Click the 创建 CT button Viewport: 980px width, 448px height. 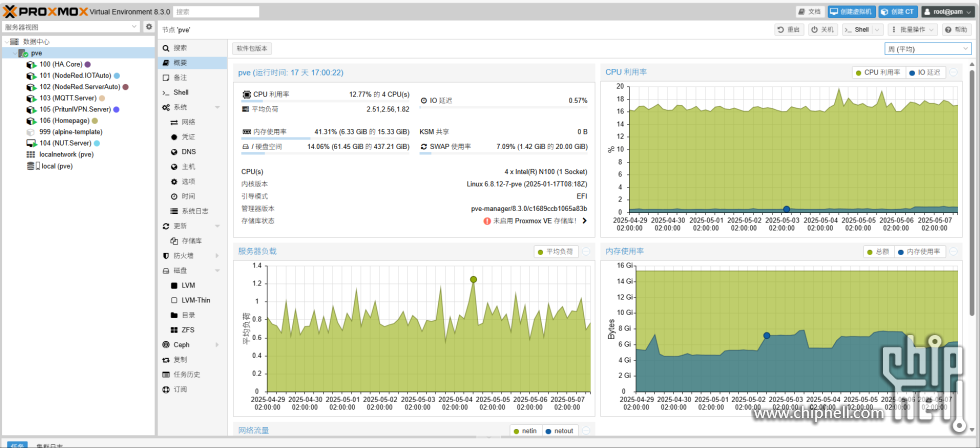pyautogui.click(x=898, y=11)
